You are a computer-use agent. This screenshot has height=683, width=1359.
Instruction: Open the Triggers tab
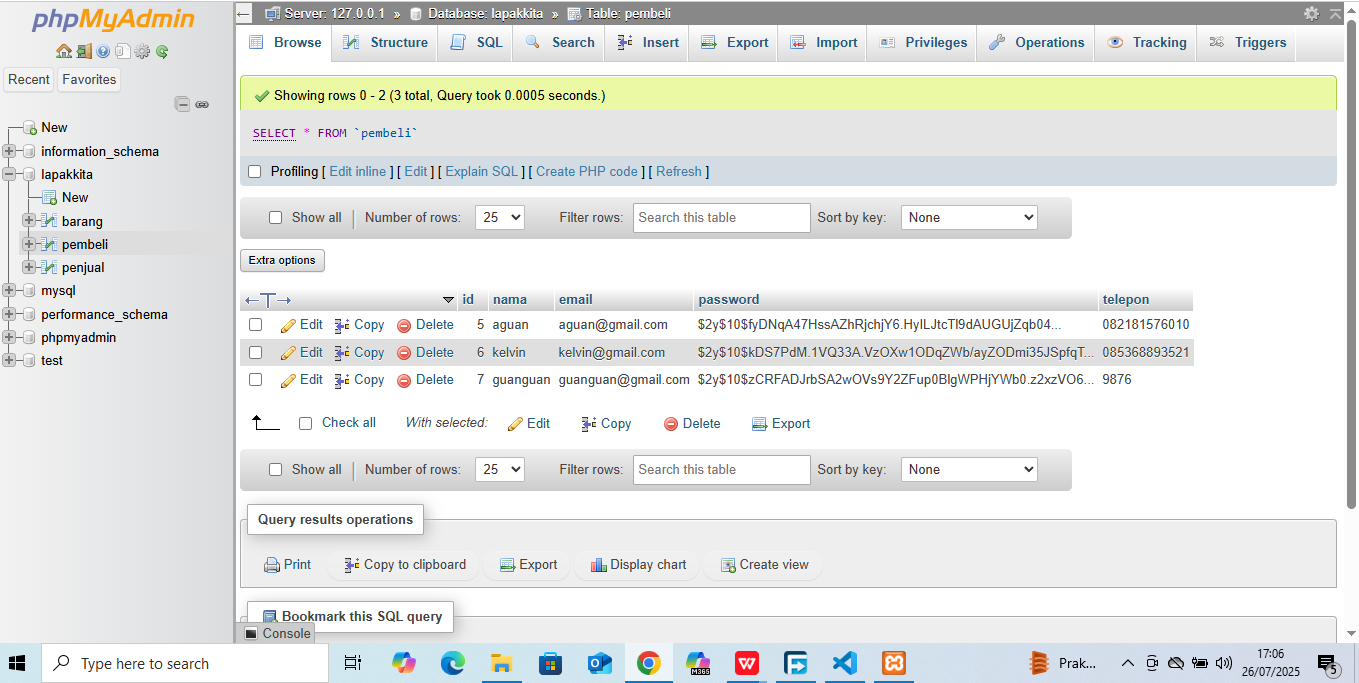1247,42
